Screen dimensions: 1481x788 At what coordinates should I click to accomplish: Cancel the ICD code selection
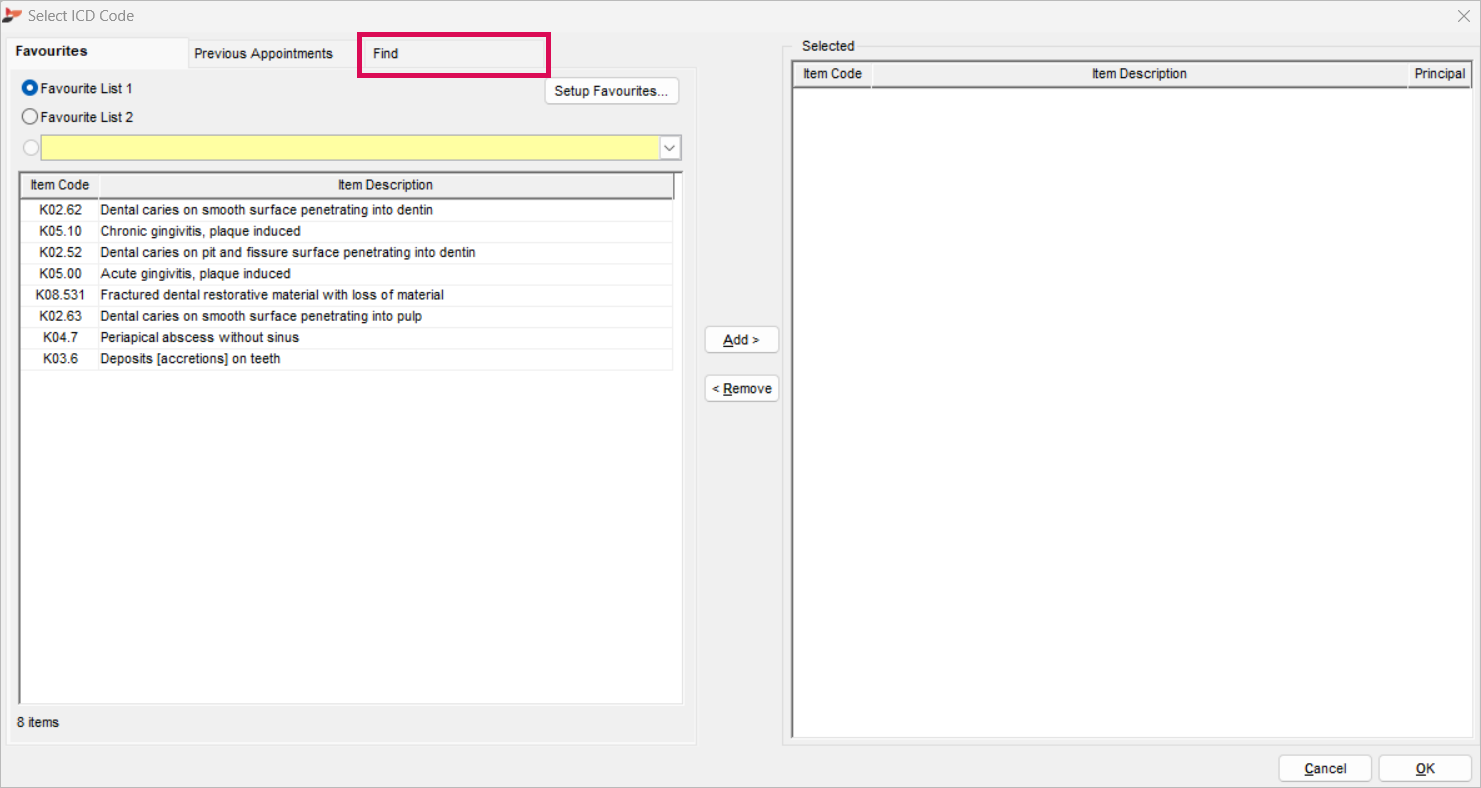pyautogui.click(x=1325, y=769)
